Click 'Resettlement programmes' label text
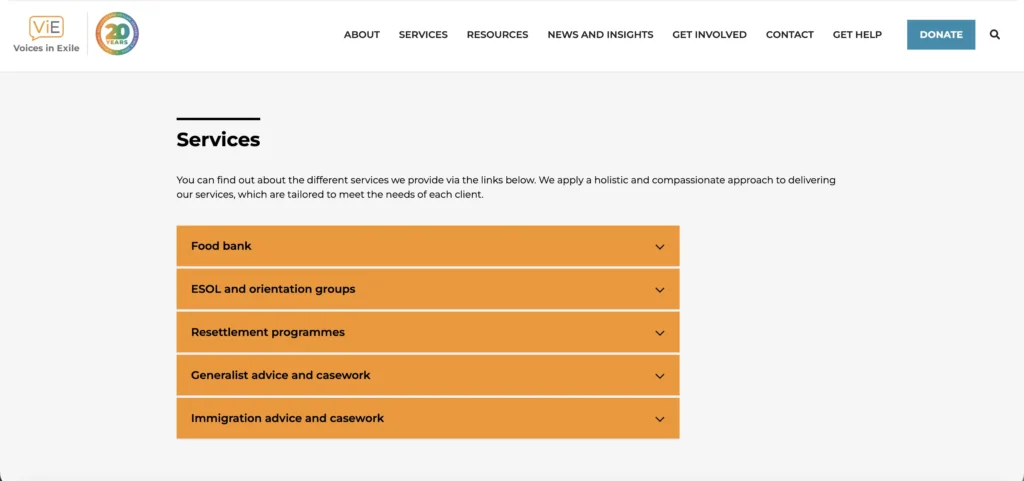The height and width of the screenshot is (481, 1024). pos(268,332)
